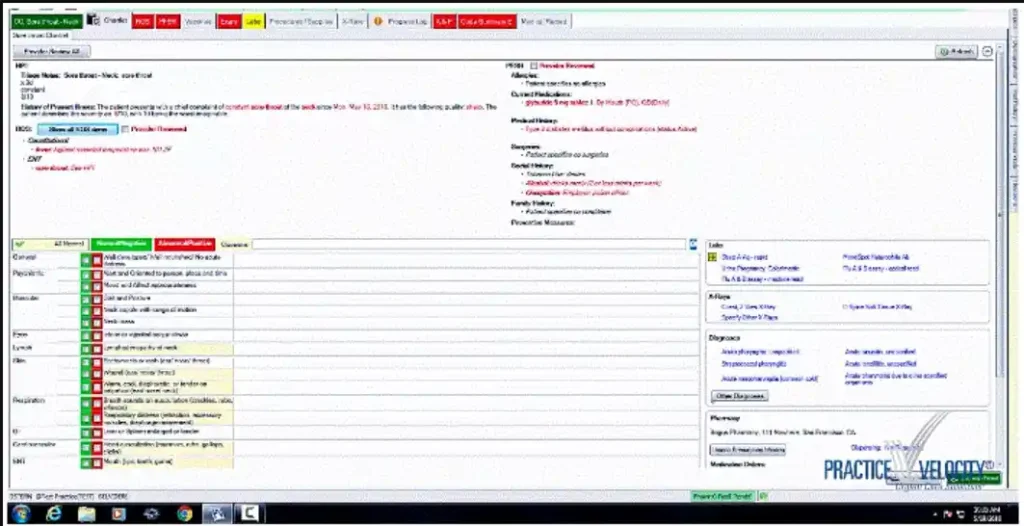Screen dimensions: 1024x526
Task: Click the Action Center flag in tray
Action: pos(948,514)
